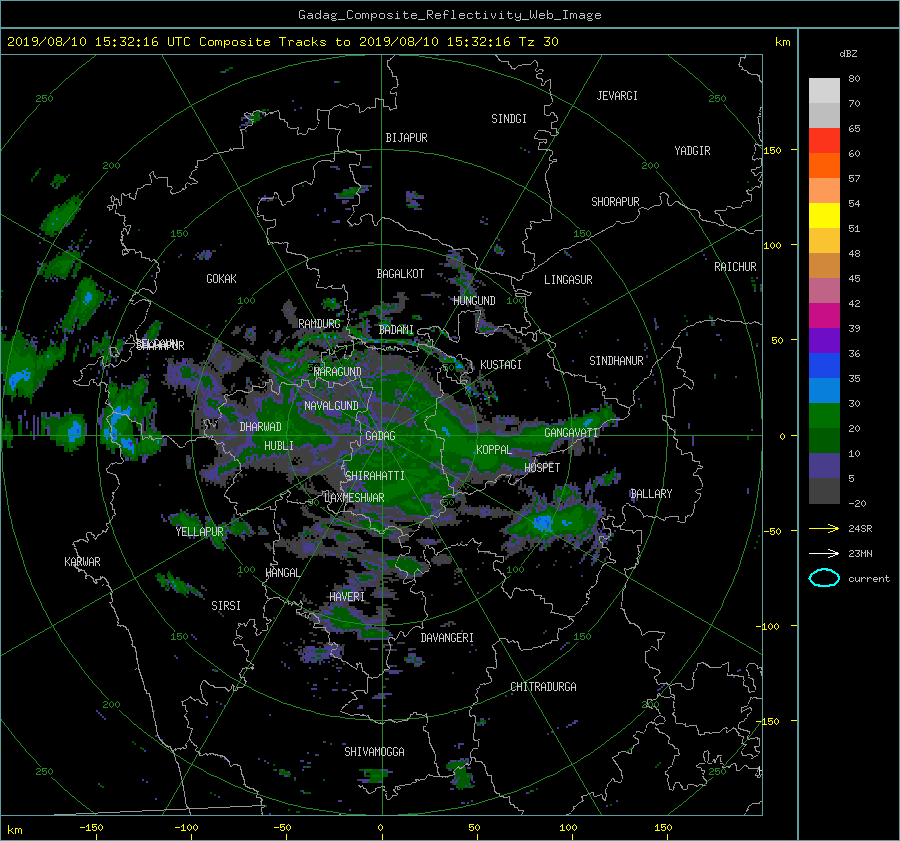Click the KOPPAL city label

coord(494,450)
